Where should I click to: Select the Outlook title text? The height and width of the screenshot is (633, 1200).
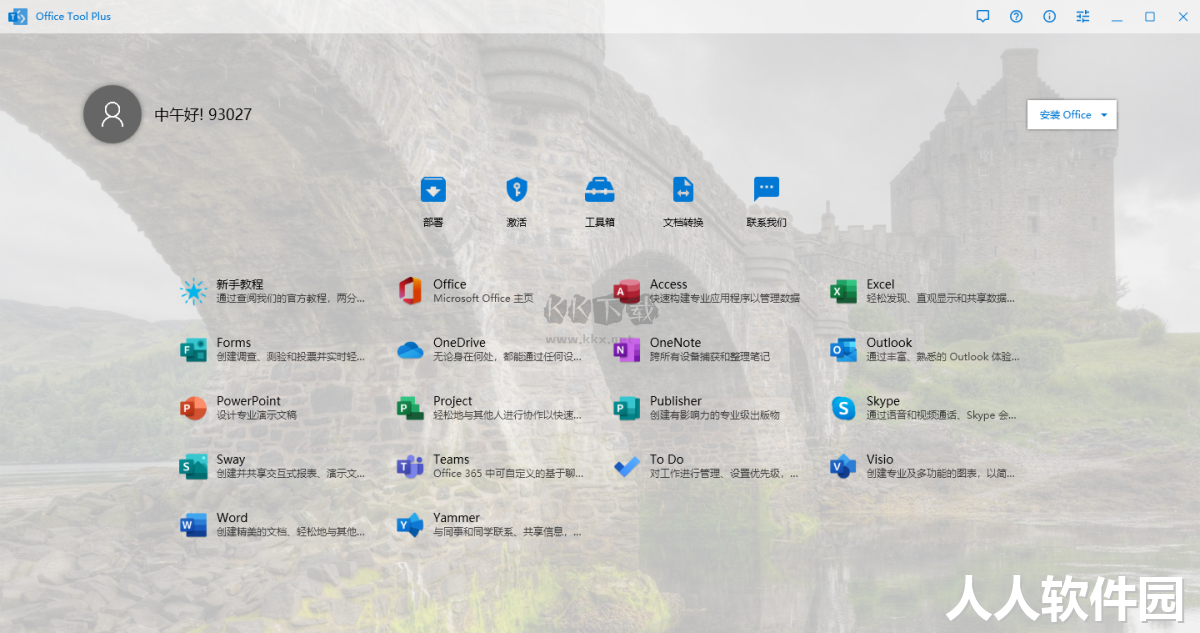(889, 342)
